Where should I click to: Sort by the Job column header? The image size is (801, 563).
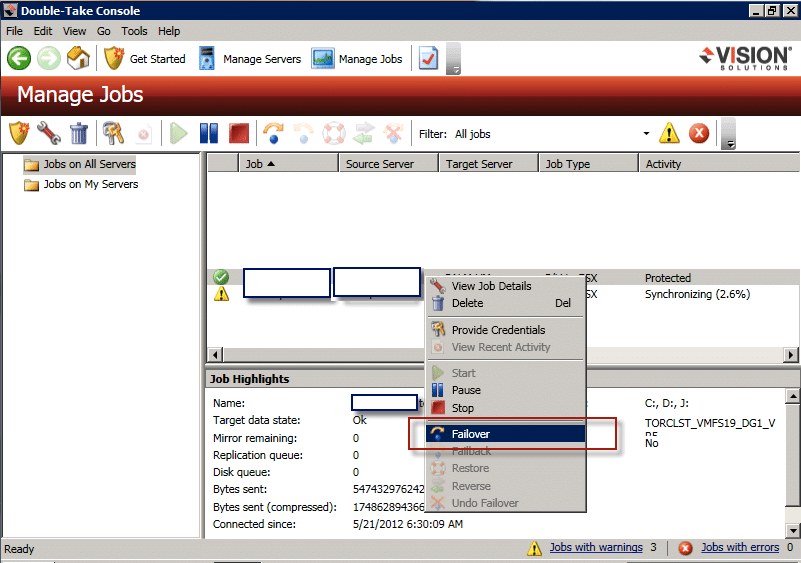click(289, 163)
